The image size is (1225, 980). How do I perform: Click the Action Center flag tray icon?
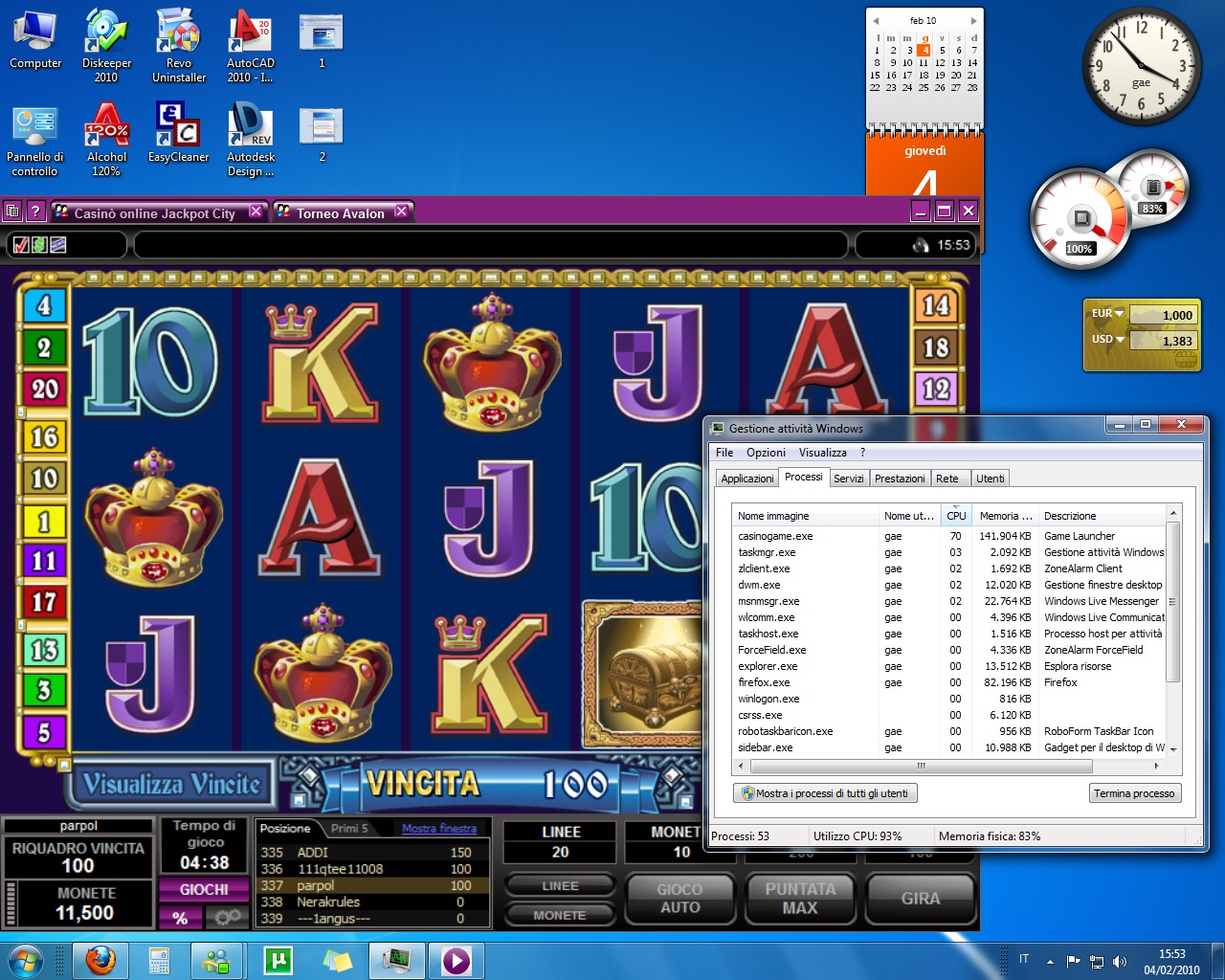[1073, 961]
